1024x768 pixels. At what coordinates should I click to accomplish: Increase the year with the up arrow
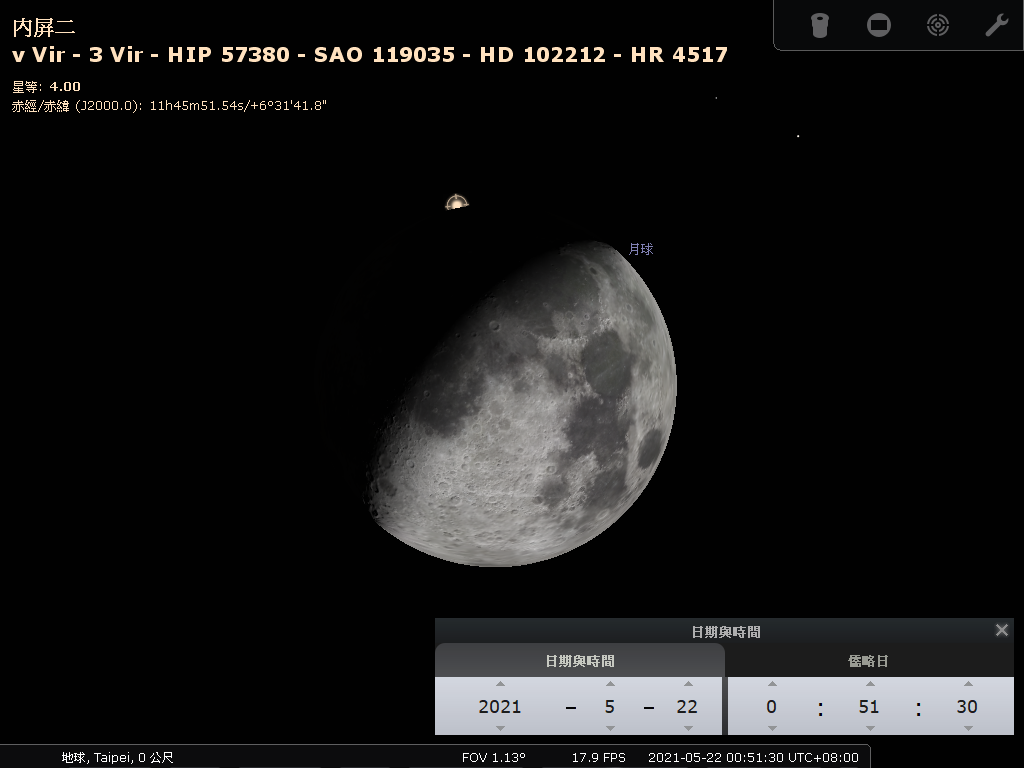500,685
